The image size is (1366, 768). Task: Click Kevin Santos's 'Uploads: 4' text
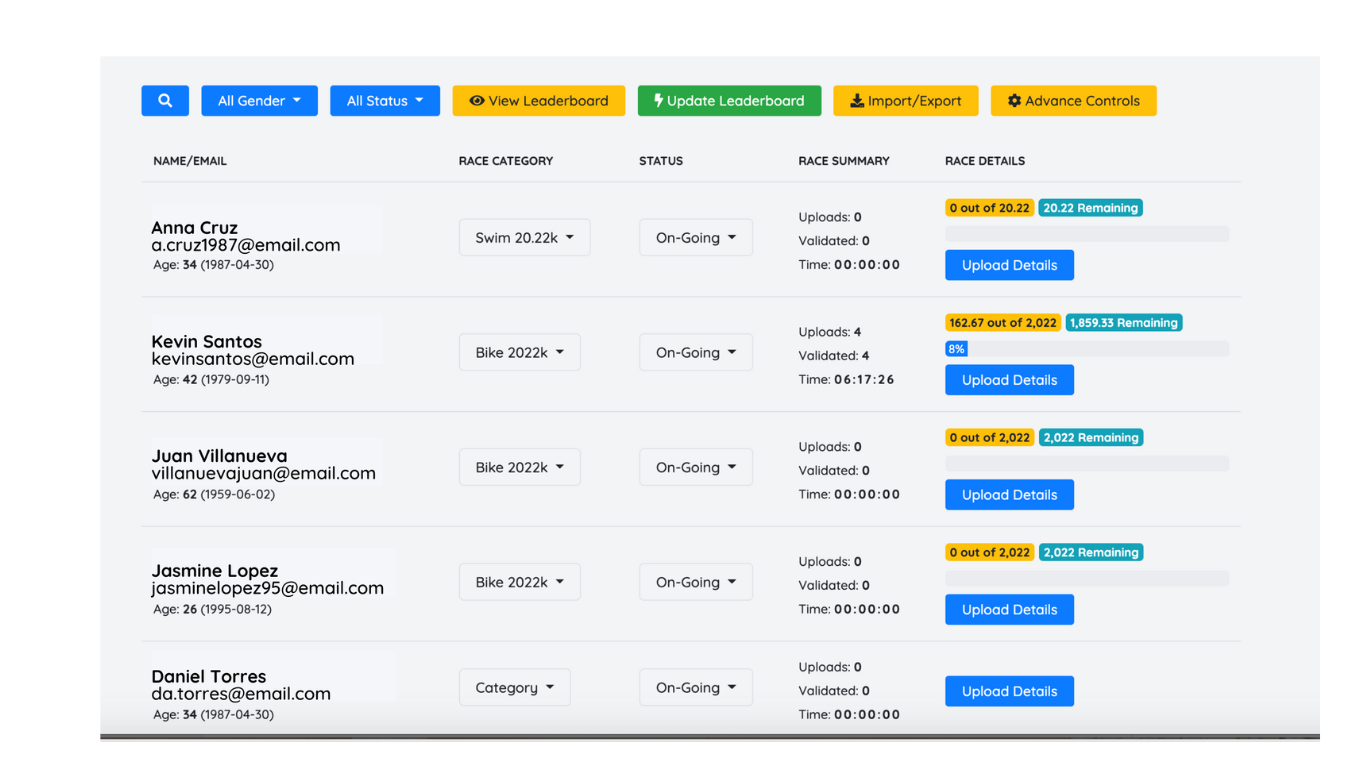pyautogui.click(x=830, y=332)
